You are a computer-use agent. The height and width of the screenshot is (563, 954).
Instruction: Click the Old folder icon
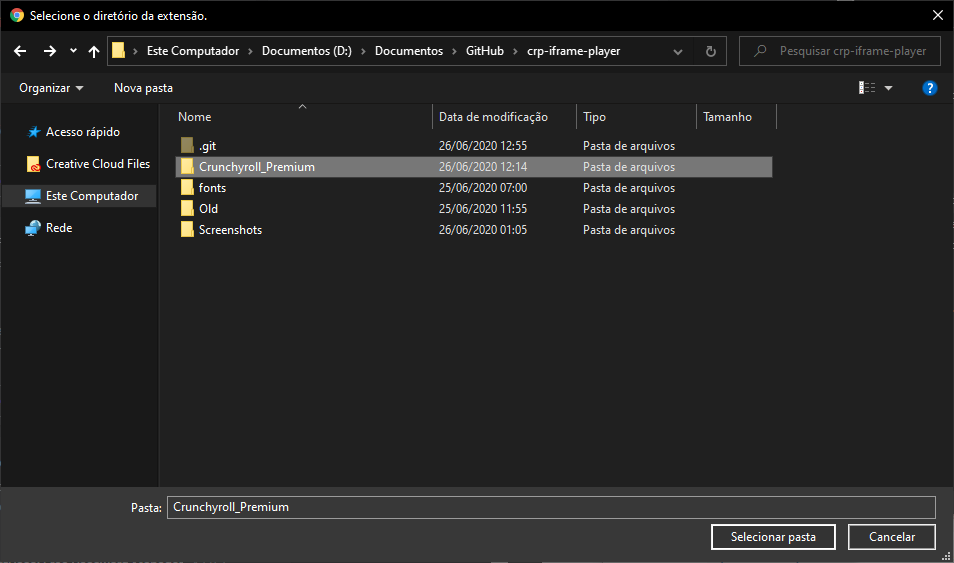(x=187, y=208)
